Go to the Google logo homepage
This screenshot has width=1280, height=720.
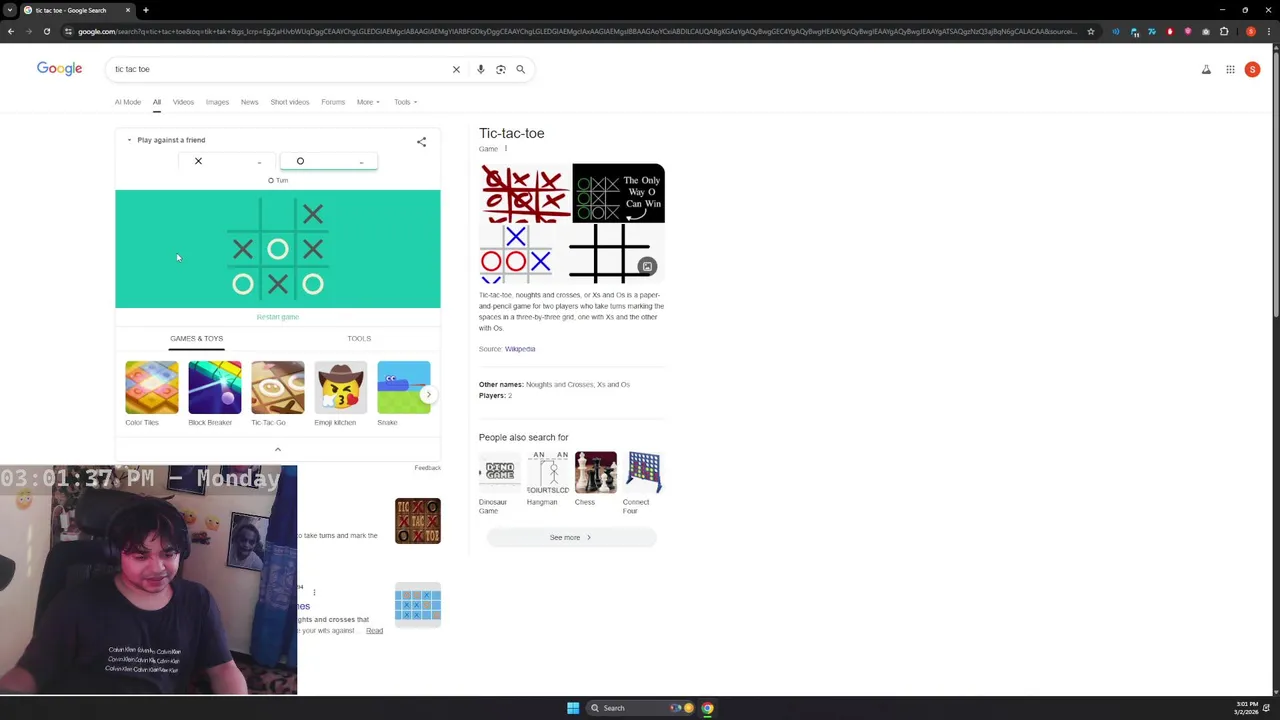point(59,68)
